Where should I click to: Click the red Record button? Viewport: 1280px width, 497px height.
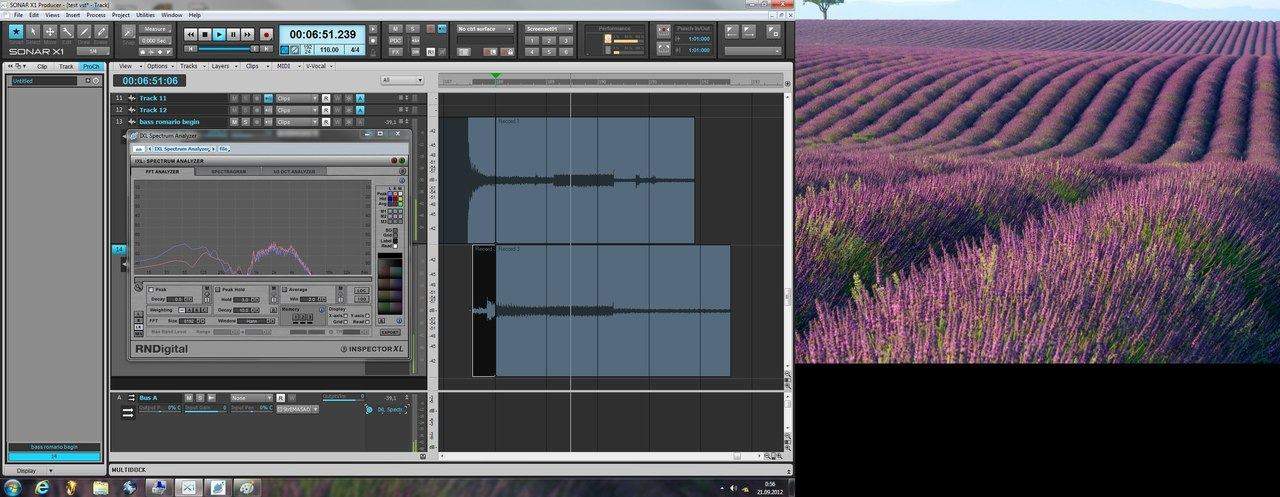(x=266, y=34)
